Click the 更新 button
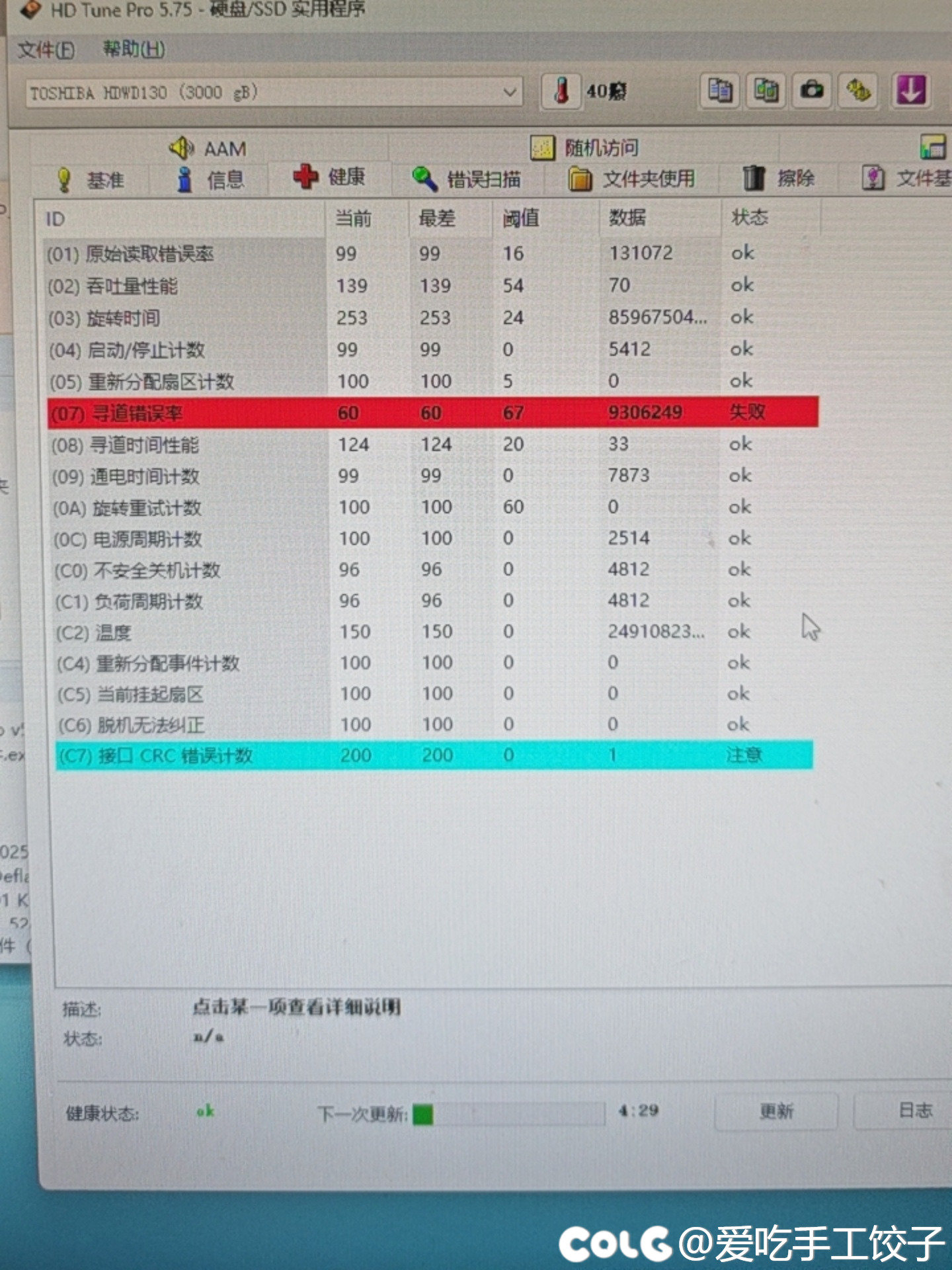 776,1111
